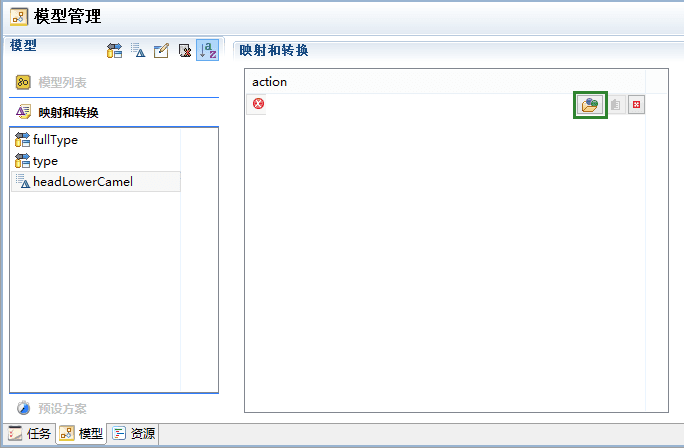
Task: Switch to the 资源 tab
Action: (133, 434)
